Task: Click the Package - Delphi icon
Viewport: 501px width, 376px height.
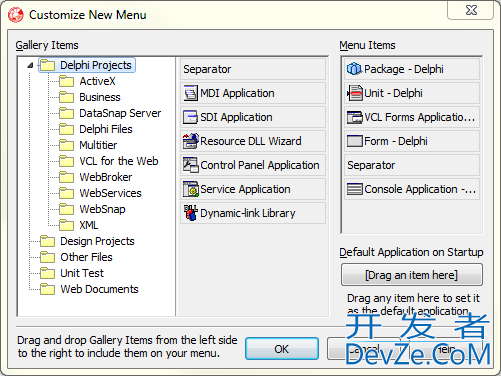Action: click(x=354, y=69)
